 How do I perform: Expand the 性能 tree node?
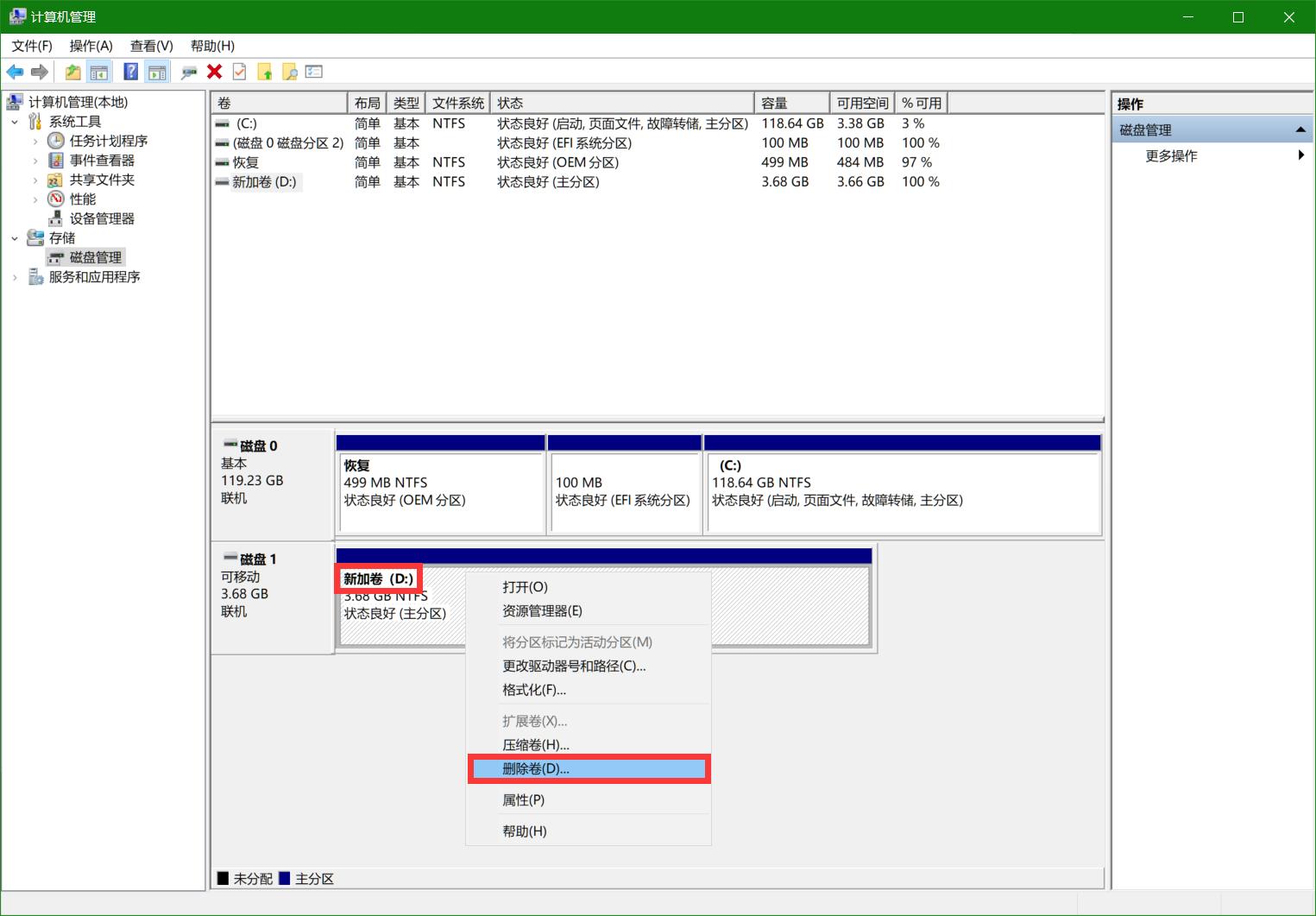35,199
